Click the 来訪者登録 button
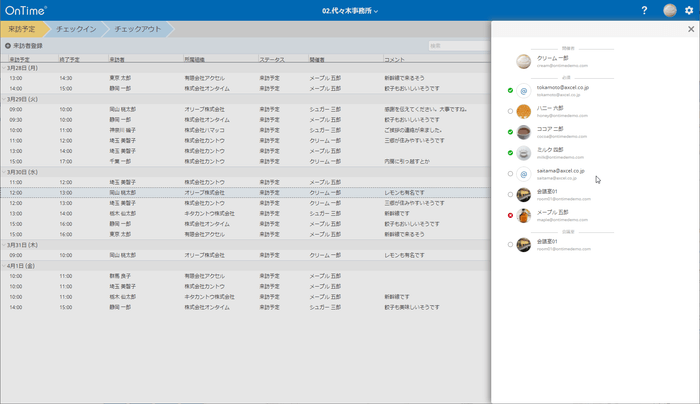 [x=27, y=46]
